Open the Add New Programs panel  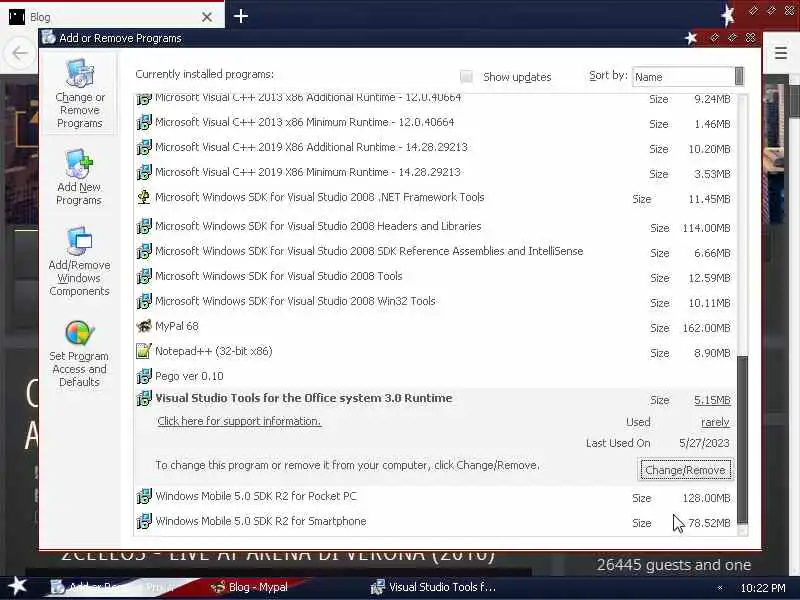point(79,177)
